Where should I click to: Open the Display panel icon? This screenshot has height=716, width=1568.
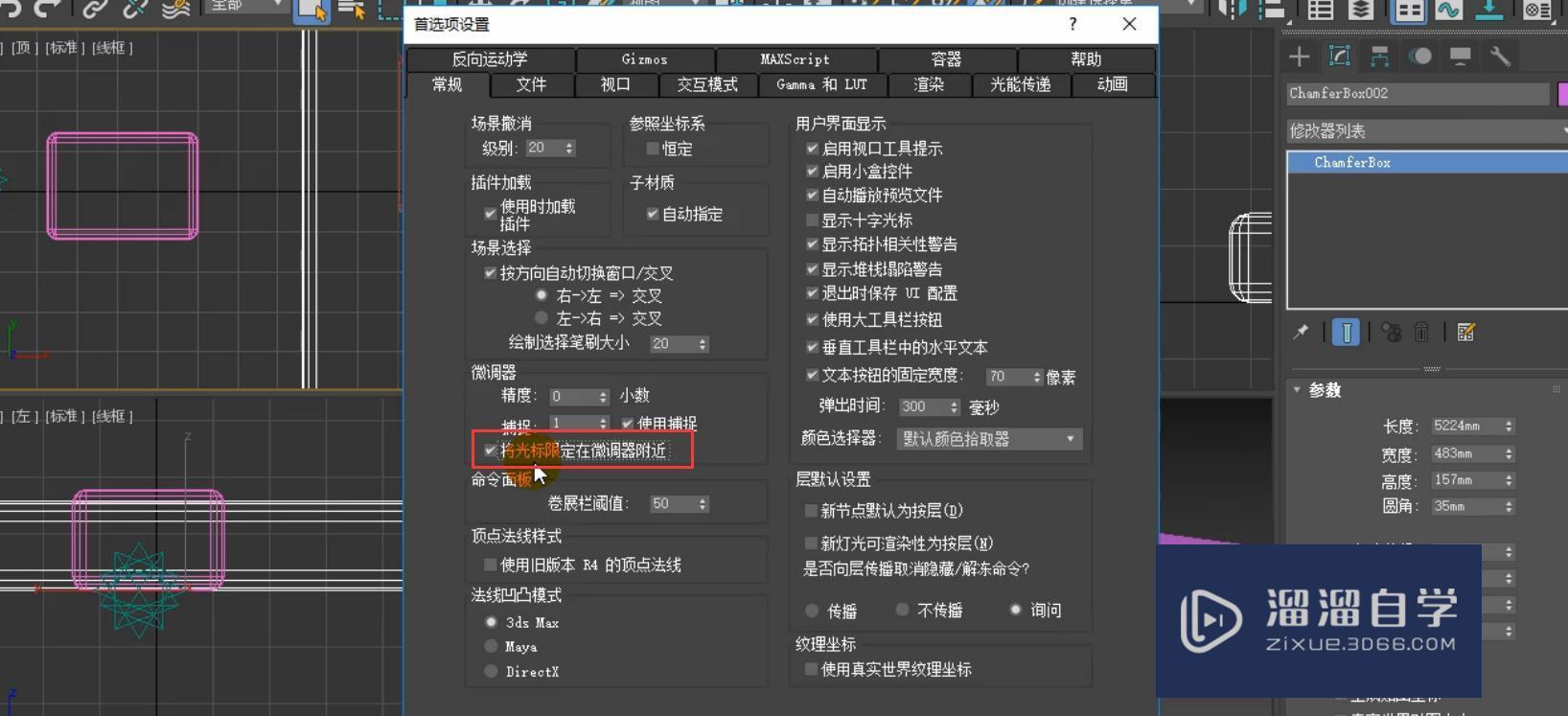(1461, 57)
